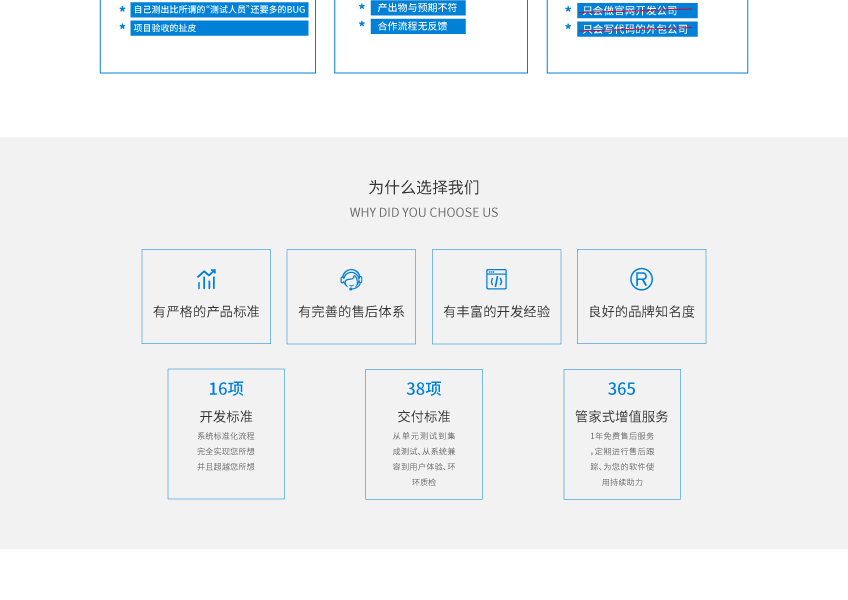Click the 从单元测试到集 description line

coord(424,436)
